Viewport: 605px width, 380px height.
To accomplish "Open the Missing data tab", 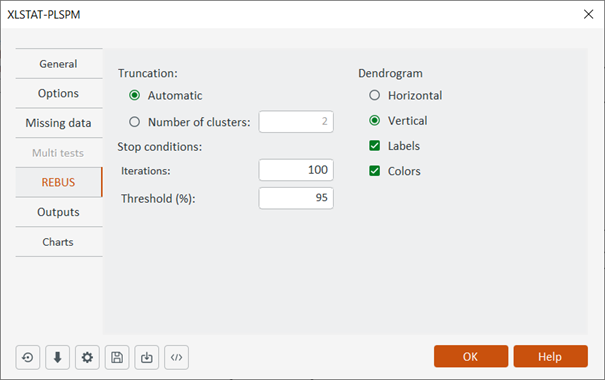I will (59, 123).
